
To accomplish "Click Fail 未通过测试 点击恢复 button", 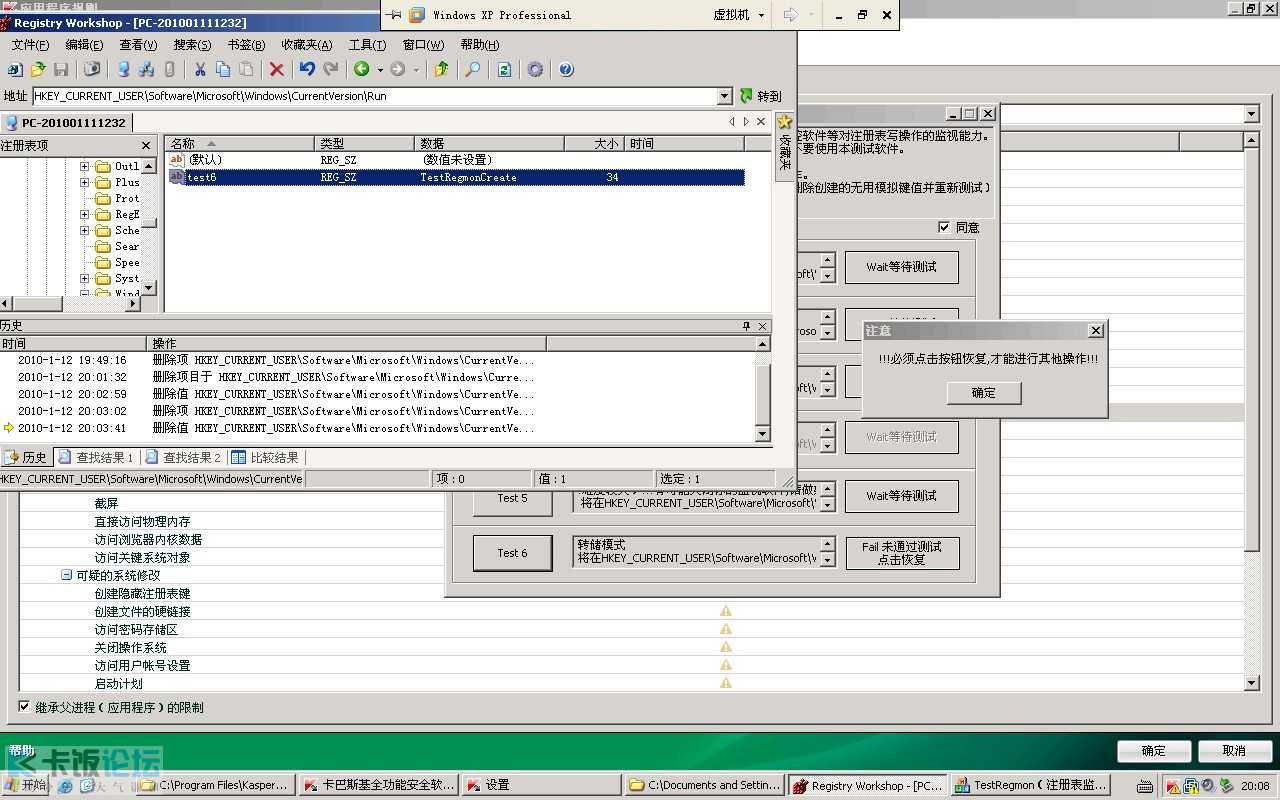I will point(902,553).
